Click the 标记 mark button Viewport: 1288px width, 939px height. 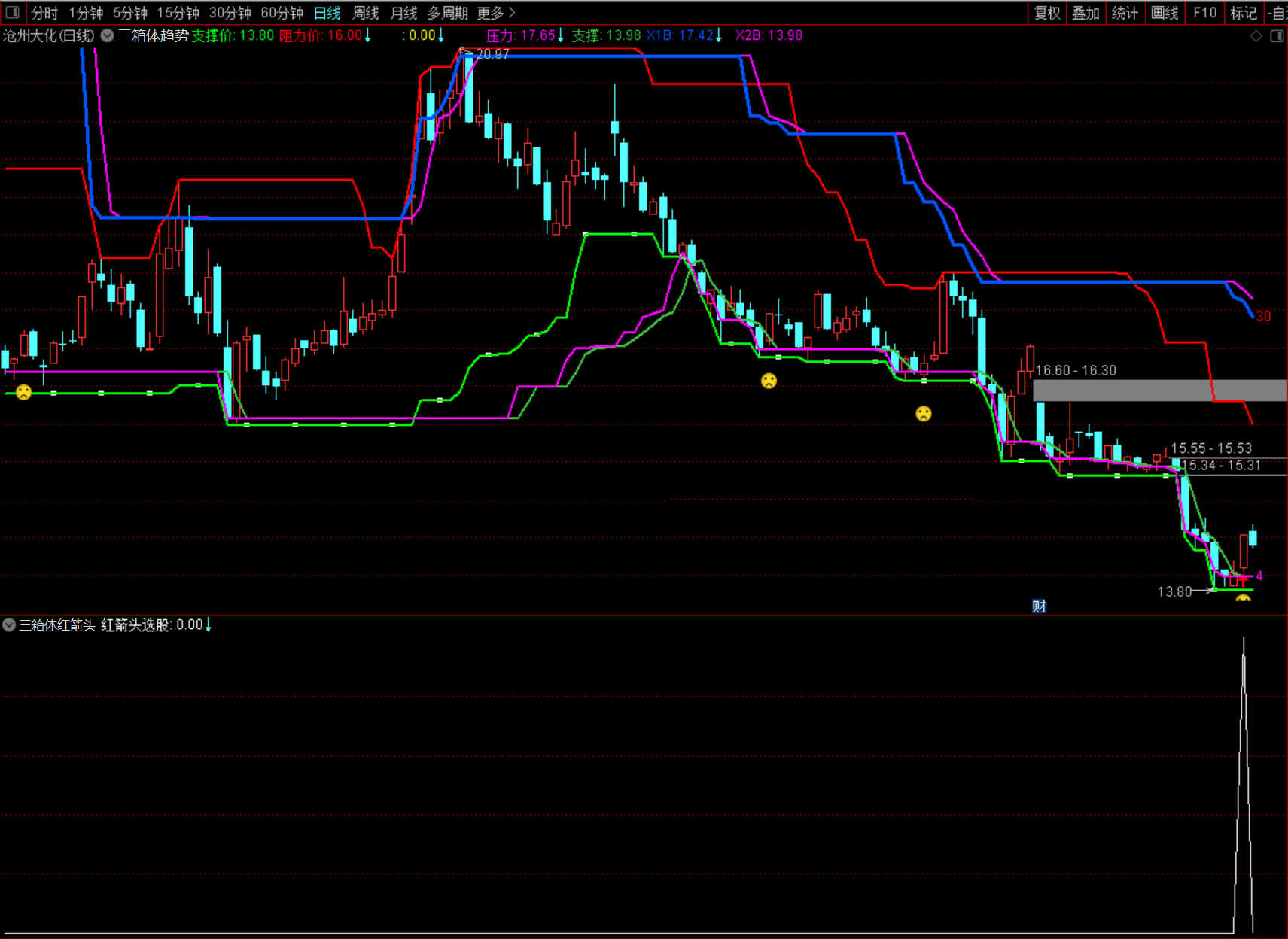coord(1244,13)
